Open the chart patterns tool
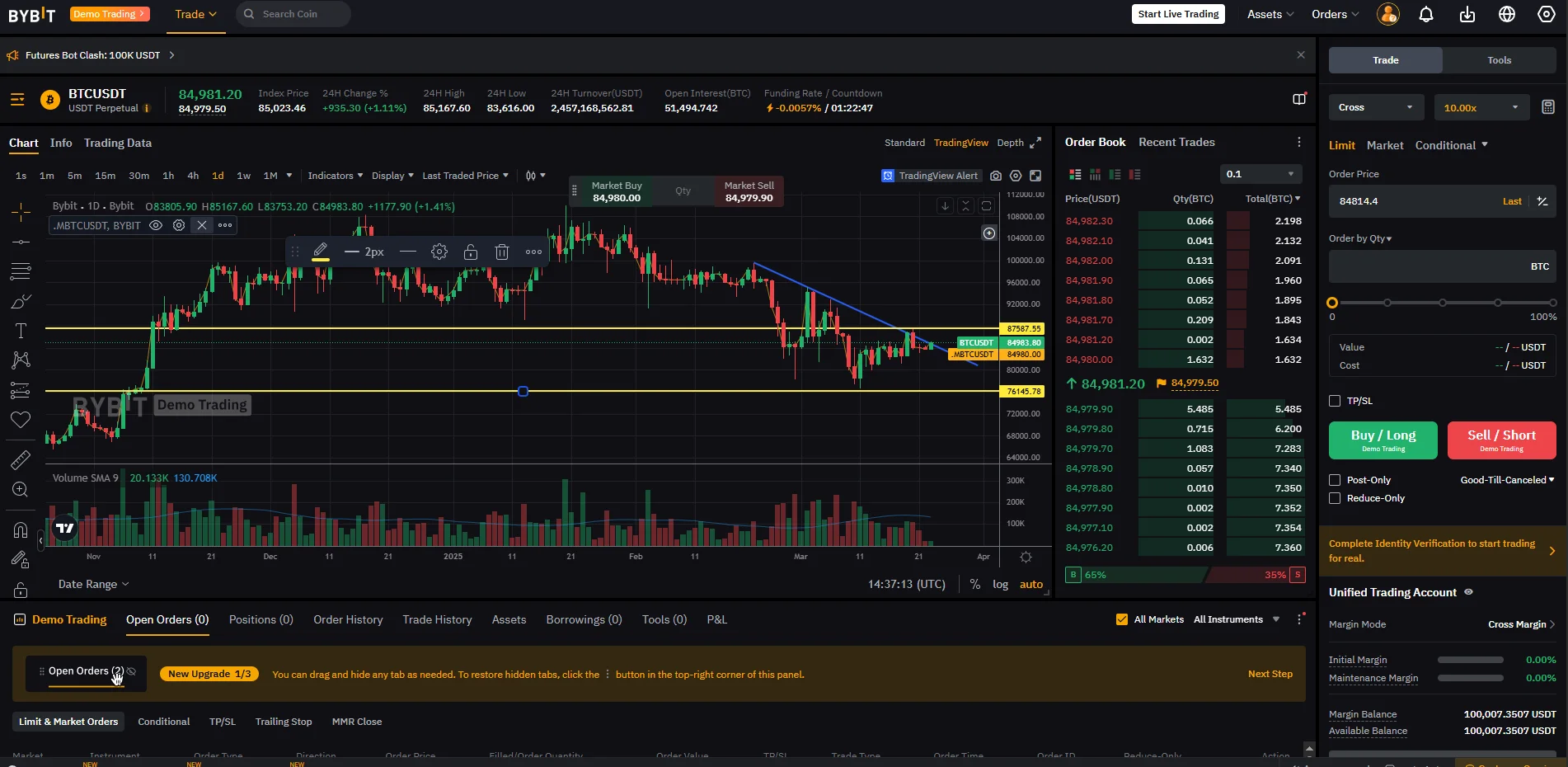The width and height of the screenshot is (1568, 767). click(x=21, y=360)
